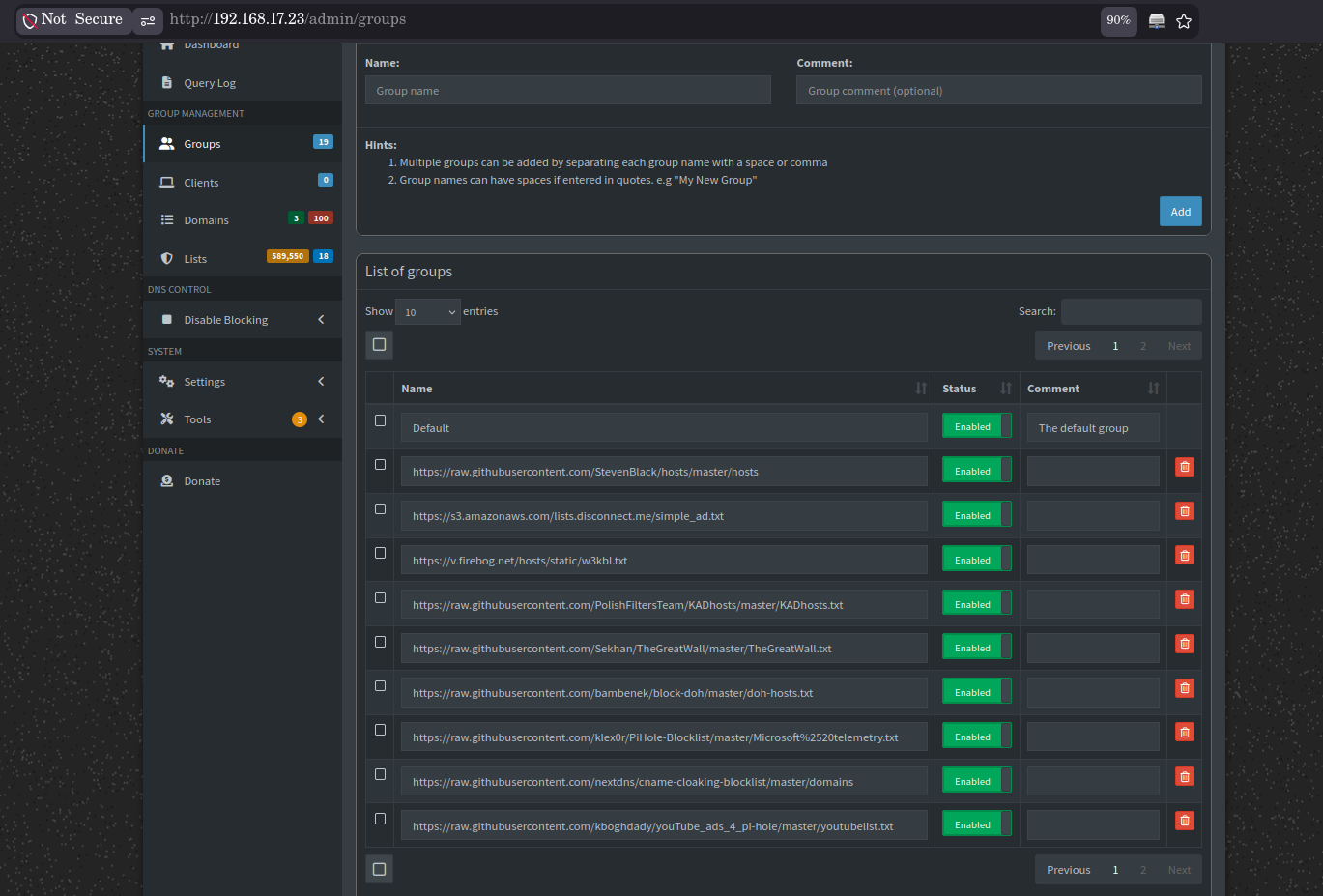Image resolution: width=1323 pixels, height=896 pixels.
Task: Check the w3kbl.txt row checkbox
Action: (380, 553)
